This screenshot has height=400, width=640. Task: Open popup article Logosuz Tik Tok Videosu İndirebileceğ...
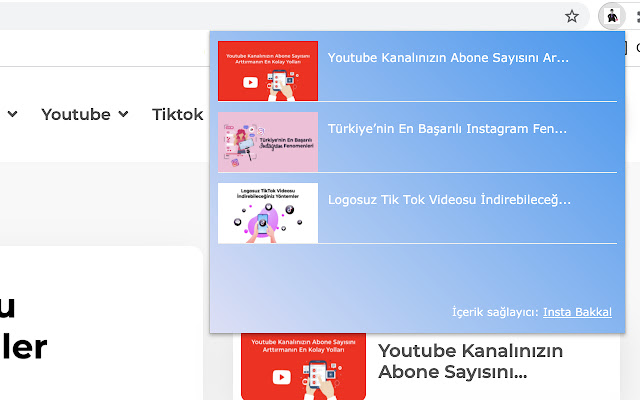(x=449, y=200)
